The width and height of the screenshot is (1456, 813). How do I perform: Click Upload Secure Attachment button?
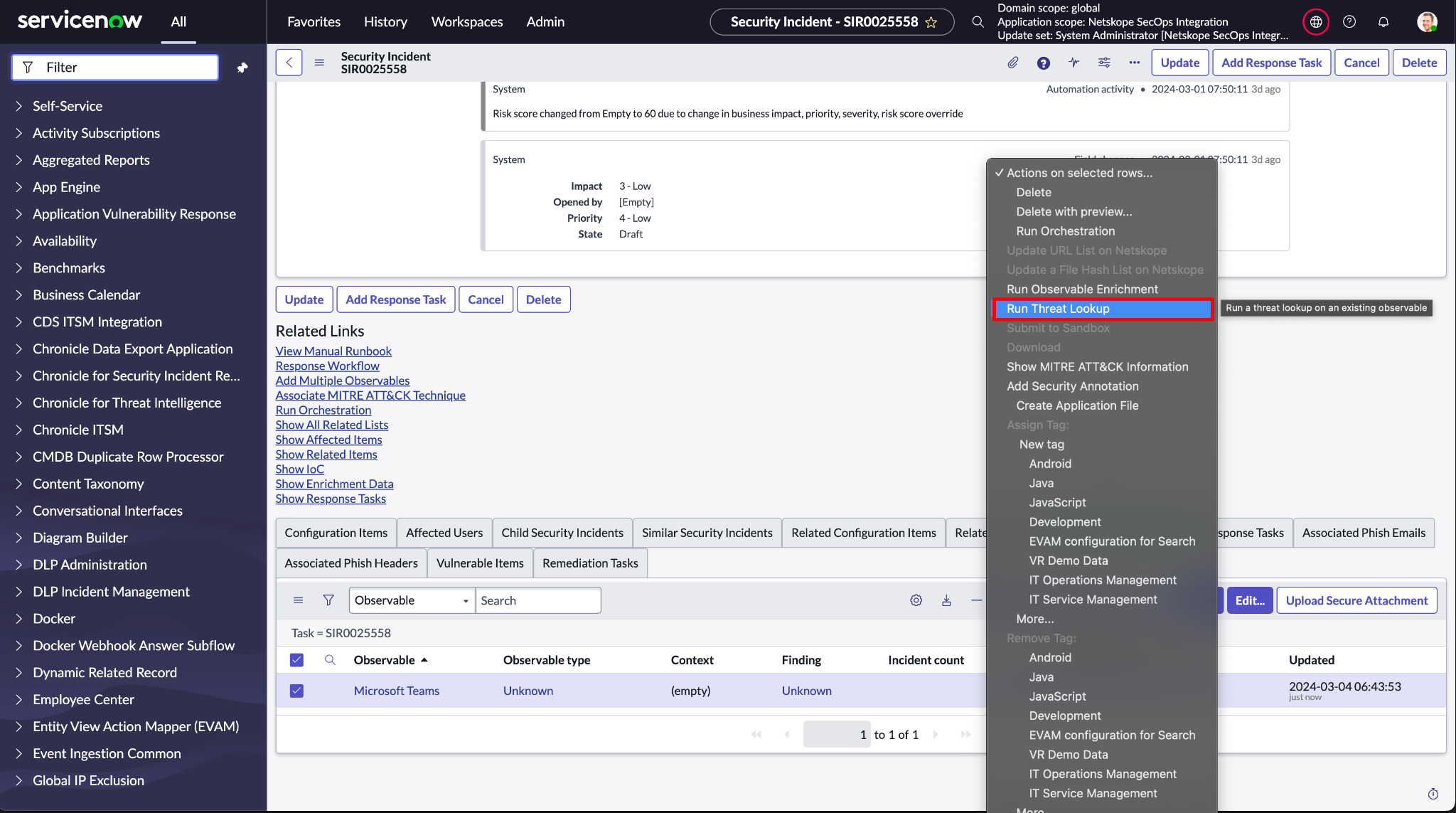pos(1356,600)
